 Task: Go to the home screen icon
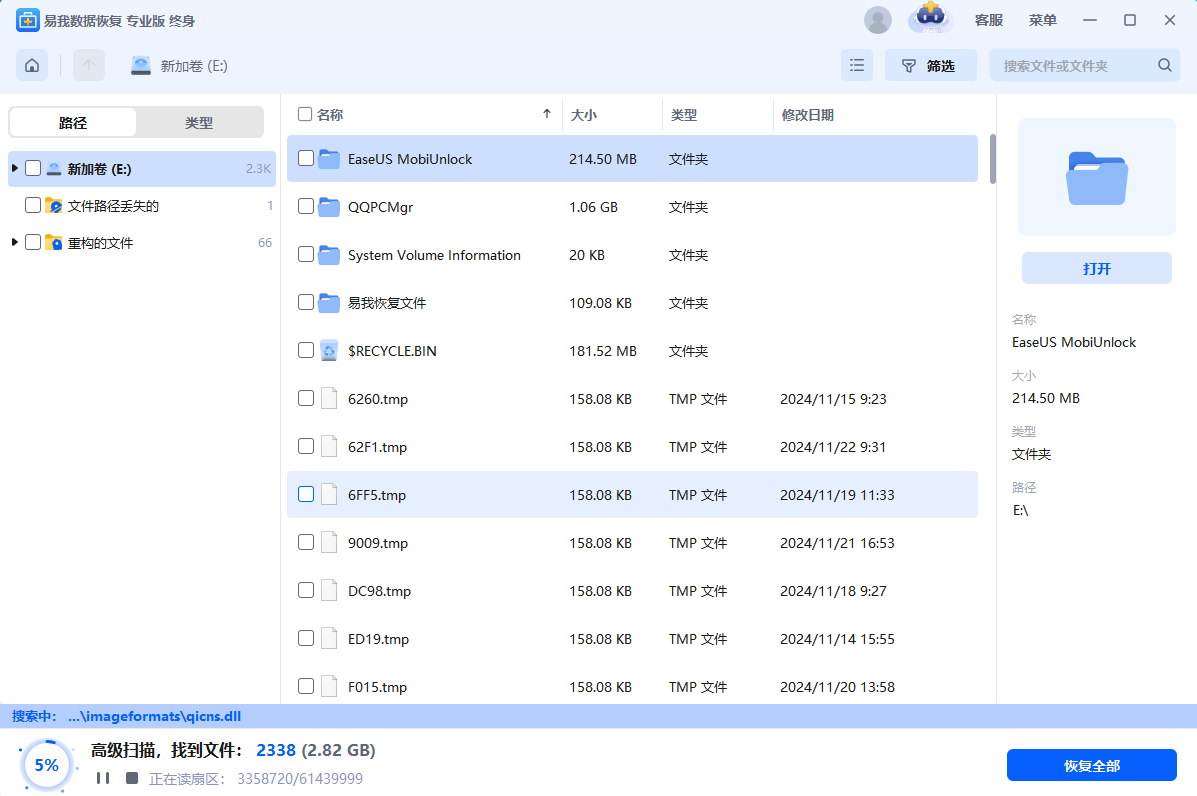(x=32, y=66)
